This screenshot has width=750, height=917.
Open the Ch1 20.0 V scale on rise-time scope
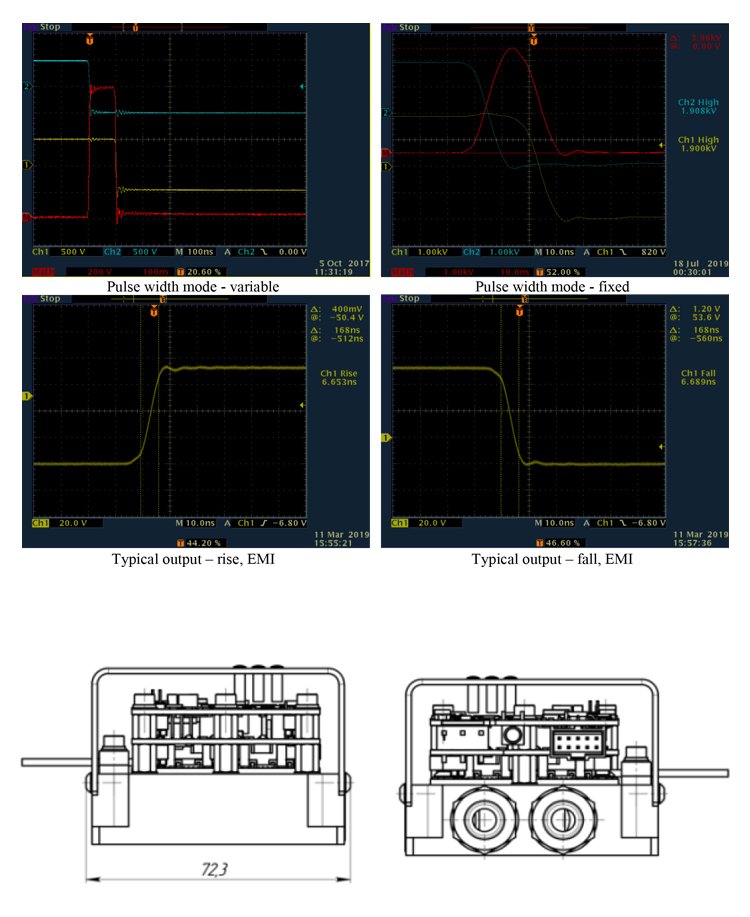(x=63, y=523)
